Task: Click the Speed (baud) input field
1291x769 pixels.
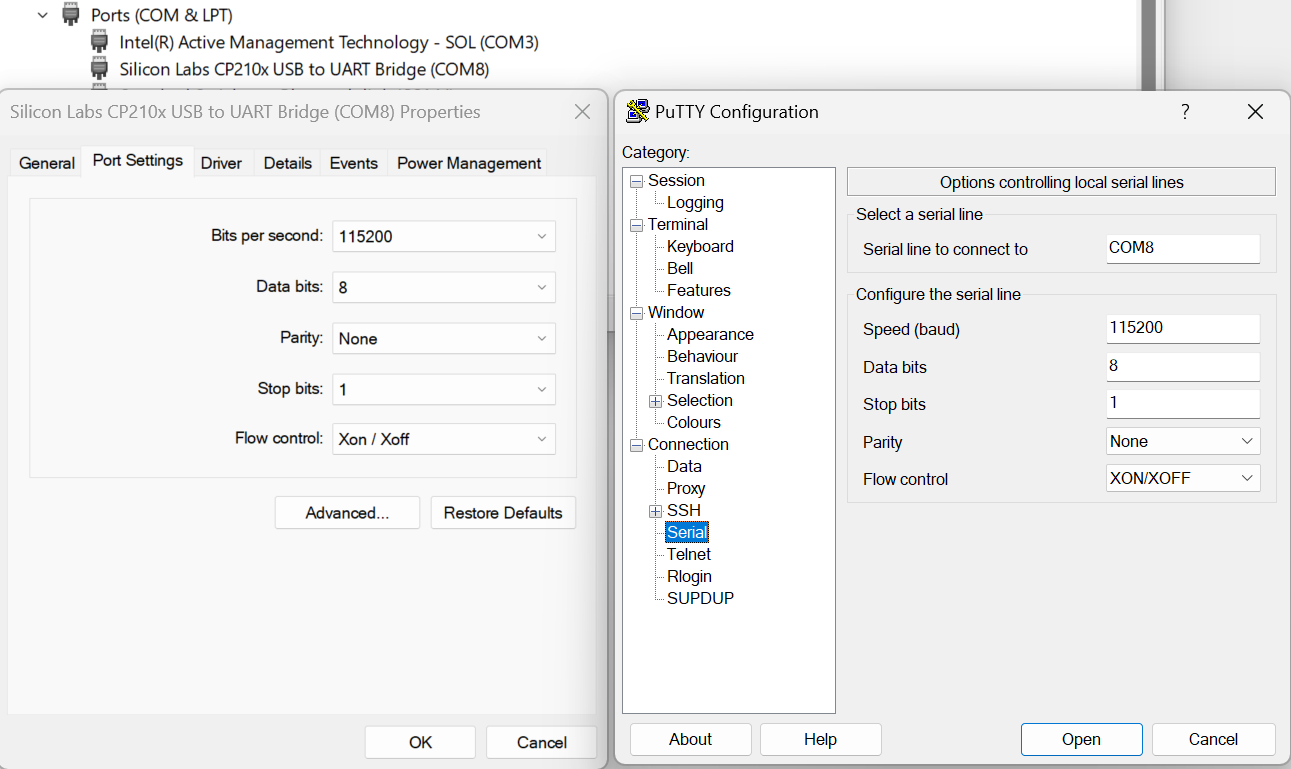Action: 1183,328
